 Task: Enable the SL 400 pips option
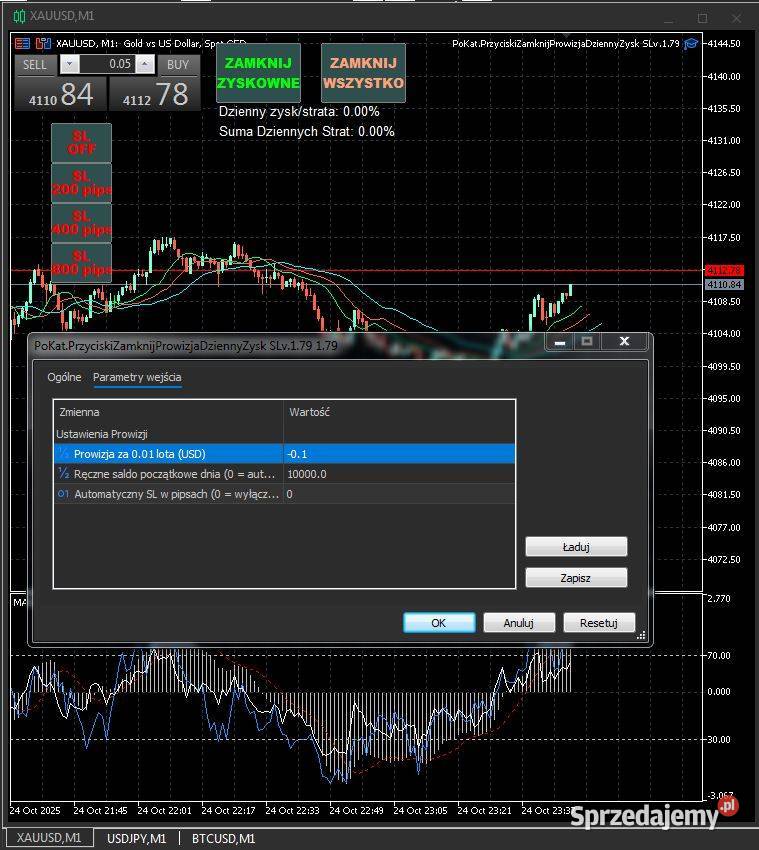(81, 223)
